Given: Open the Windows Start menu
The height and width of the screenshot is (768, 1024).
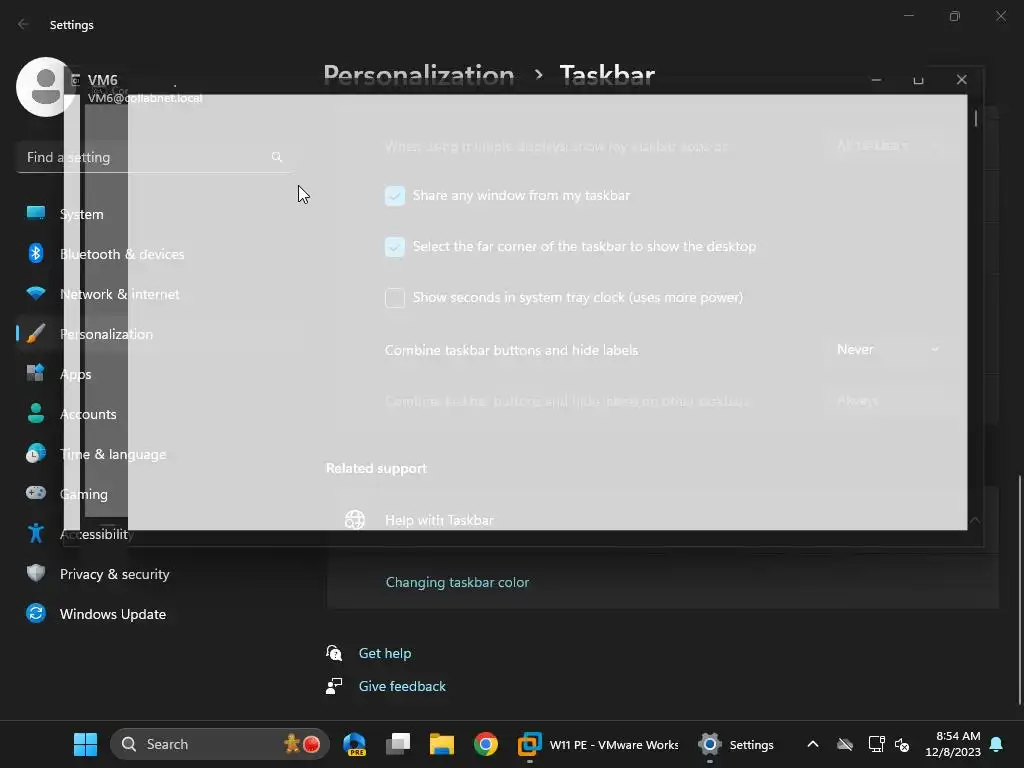Looking at the screenshot, I should click(85, 744).
